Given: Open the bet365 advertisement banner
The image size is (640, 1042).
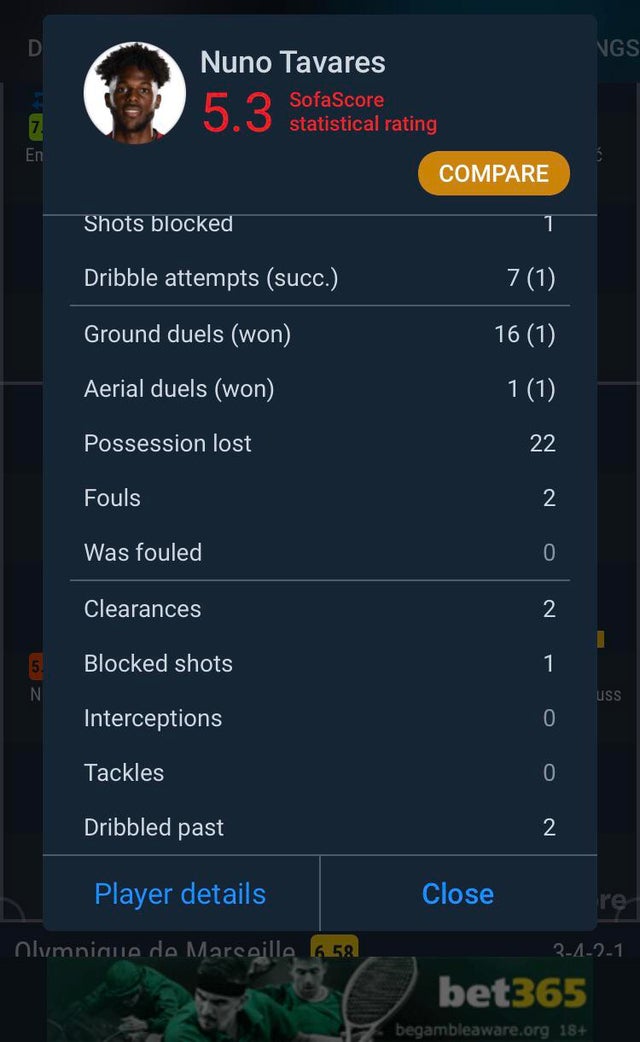Looking at the screenshot, I should [x=320, y=999].
